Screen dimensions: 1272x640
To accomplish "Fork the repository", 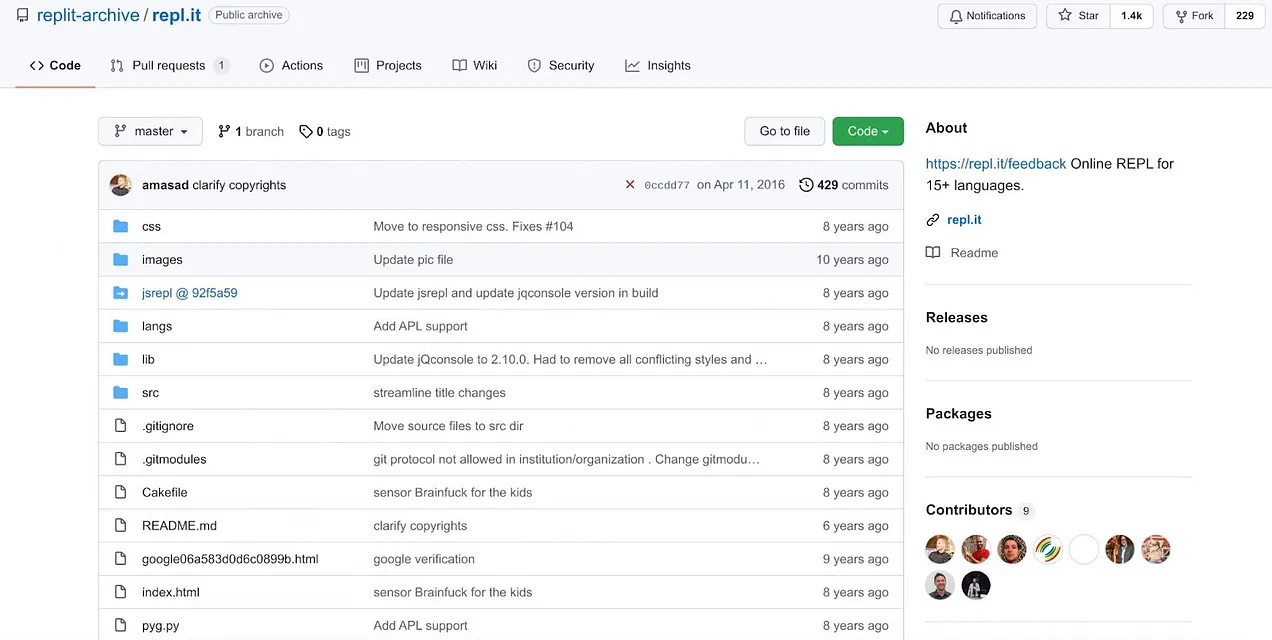I will pyautogui.click(x=1194, y=16).
